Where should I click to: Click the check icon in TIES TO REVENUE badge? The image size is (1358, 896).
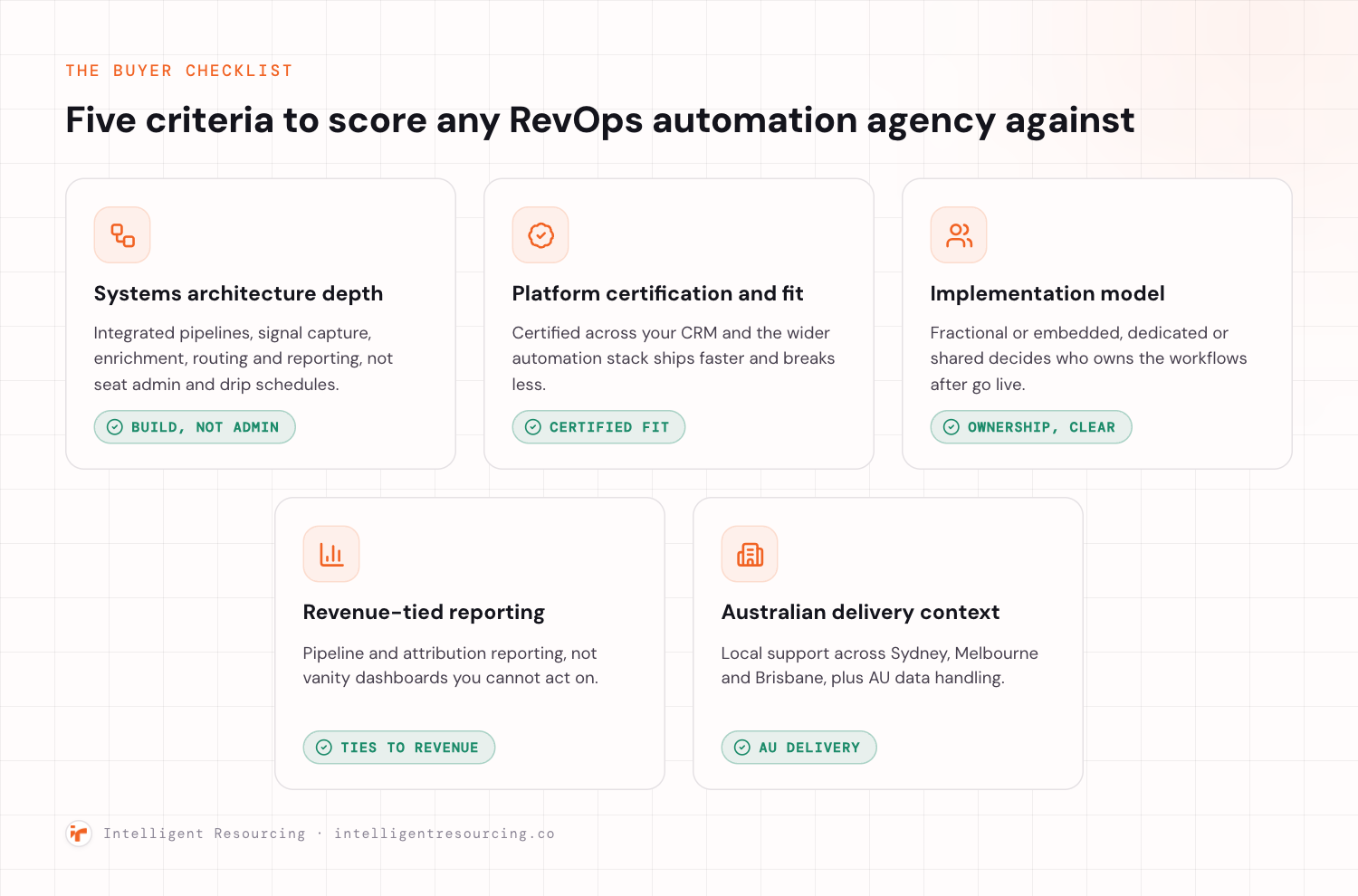(x=324, y=748)
